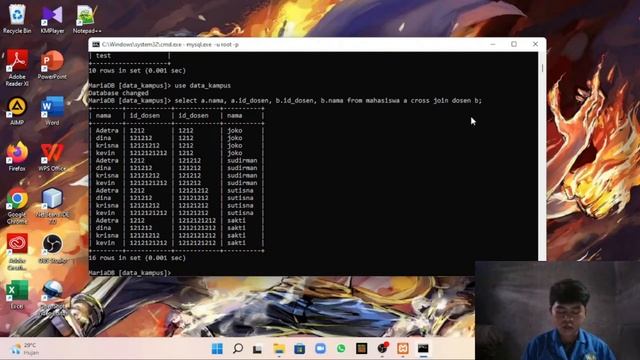
Task: Click the terminal vertical scrollbar thumb
Action: [542, 68]
